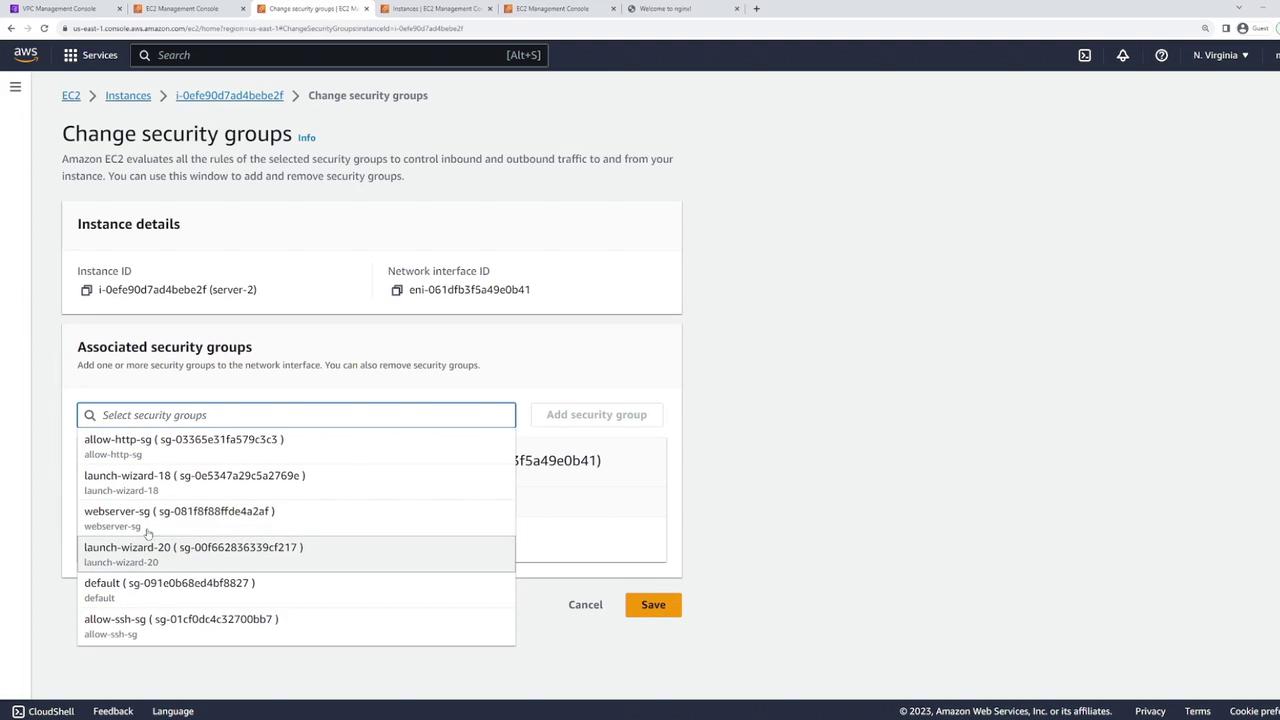This screenshot has height=720, width=1280.
Task: Open the notifications bell
Action: pos(1123,55)
